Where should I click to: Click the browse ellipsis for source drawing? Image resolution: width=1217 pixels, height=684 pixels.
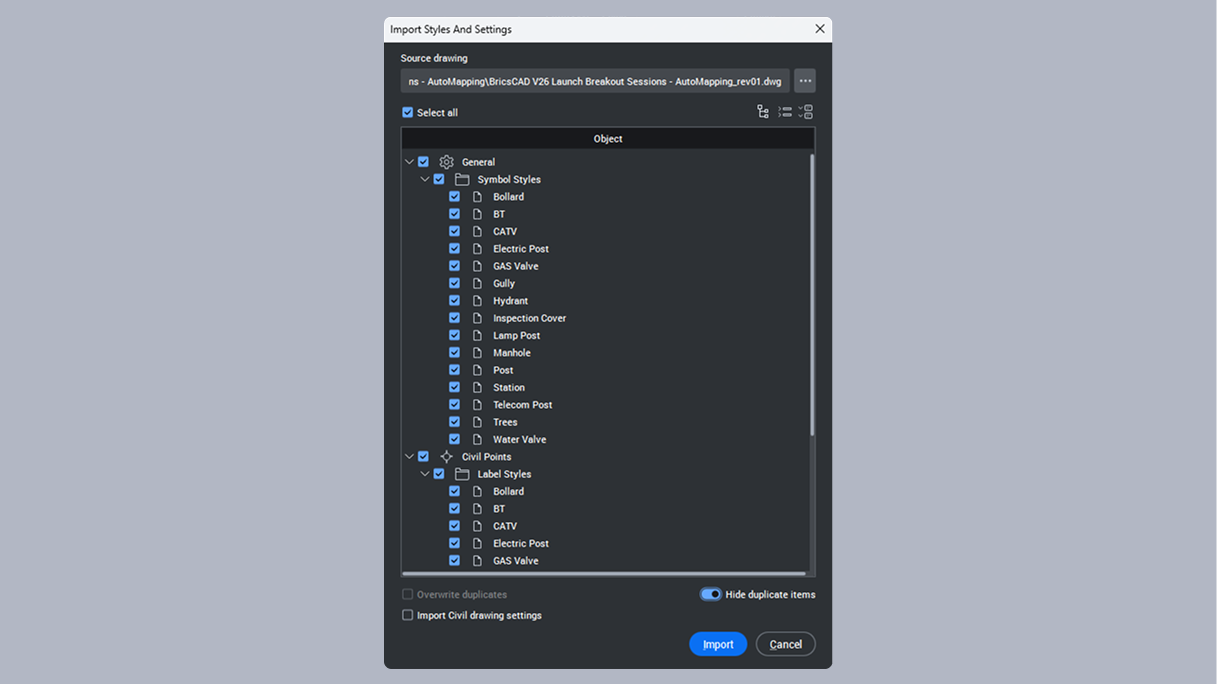click(x=804, y=80)
